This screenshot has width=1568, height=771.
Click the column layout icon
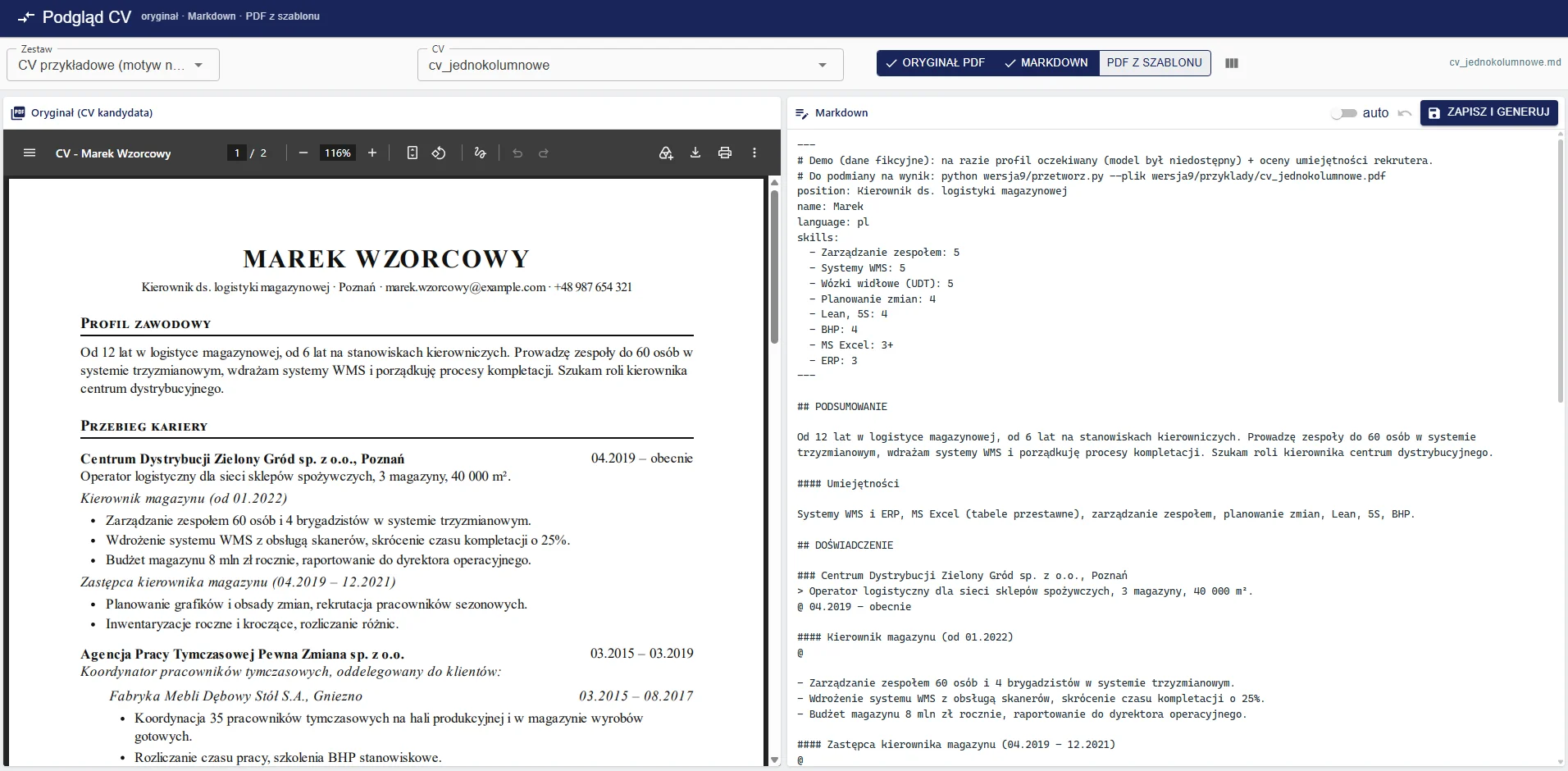click(x=1232, y=63)
